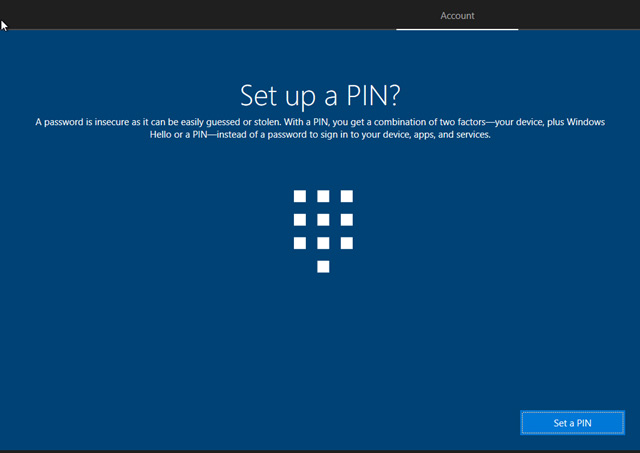The height and width of the screenshot is (453, 640).
Task: Click the text starting "A password is insecure"
Action: (x=320, y=128)
